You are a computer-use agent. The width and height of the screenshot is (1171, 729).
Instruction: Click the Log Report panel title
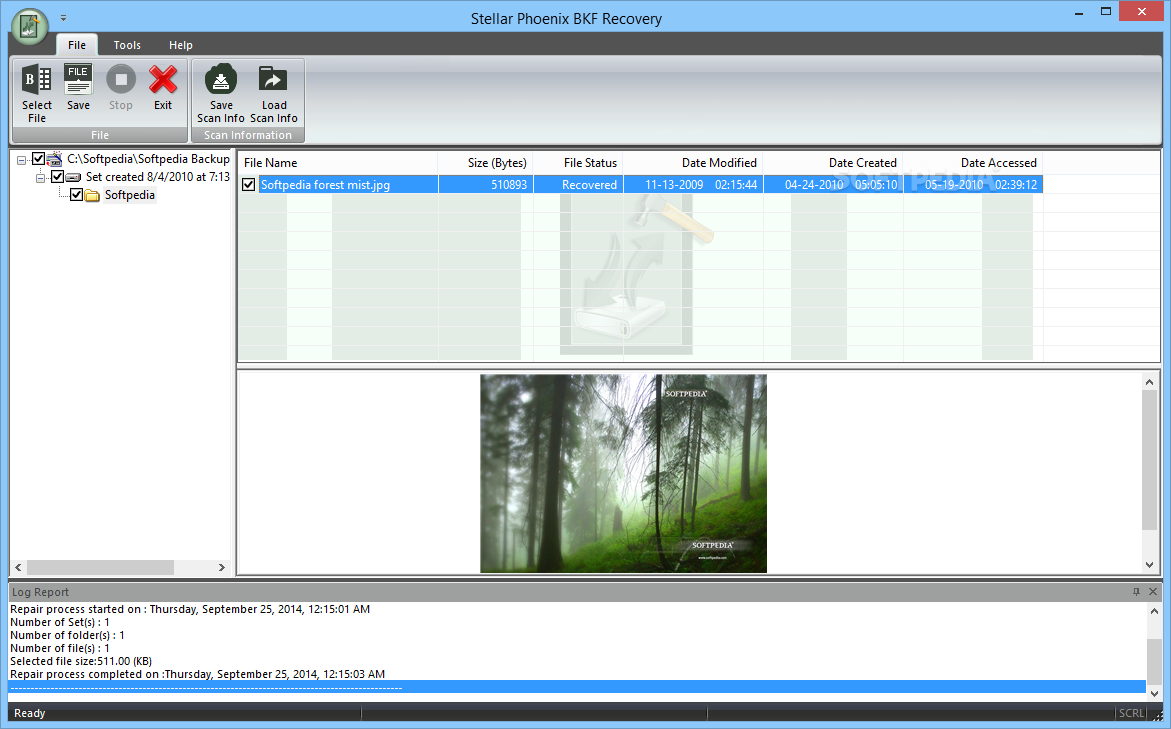[40, 592]
